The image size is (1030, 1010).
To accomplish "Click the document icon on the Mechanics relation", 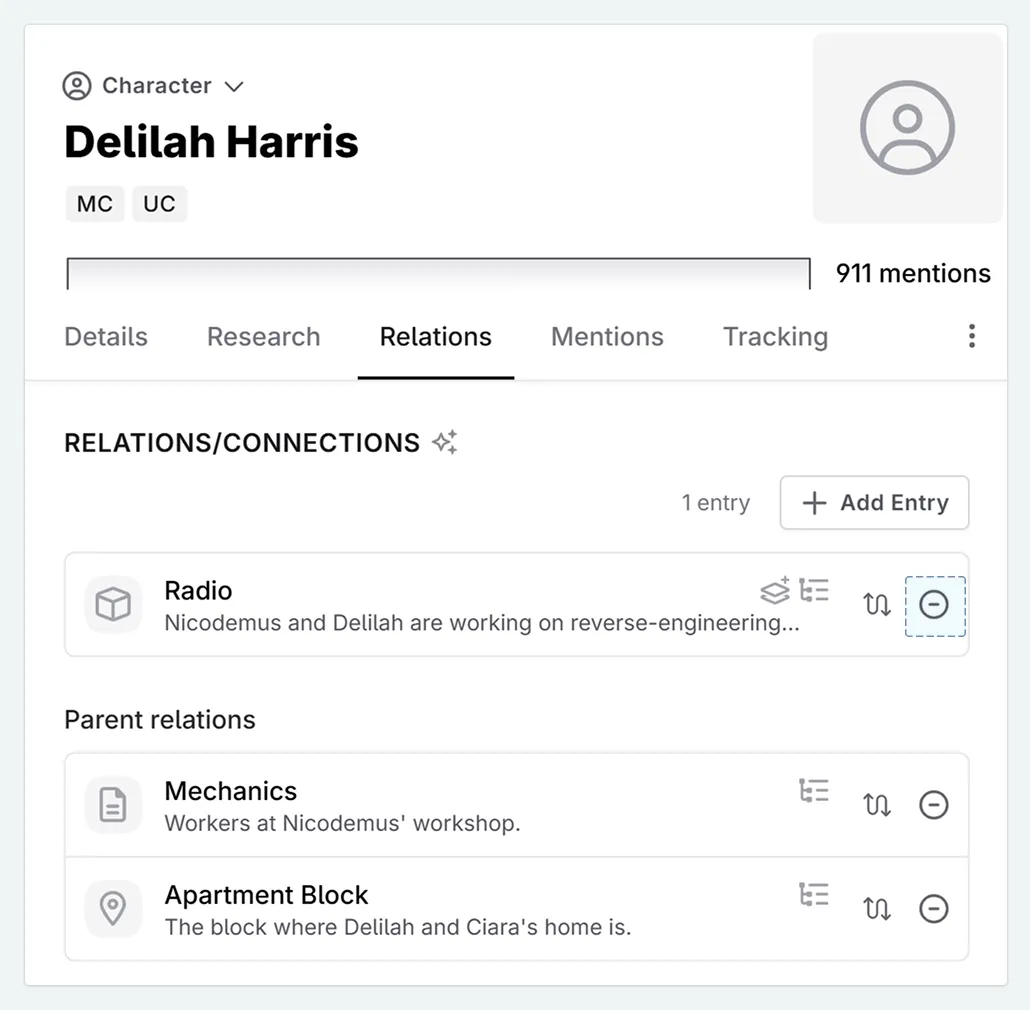I will click(x=113, y=804).
